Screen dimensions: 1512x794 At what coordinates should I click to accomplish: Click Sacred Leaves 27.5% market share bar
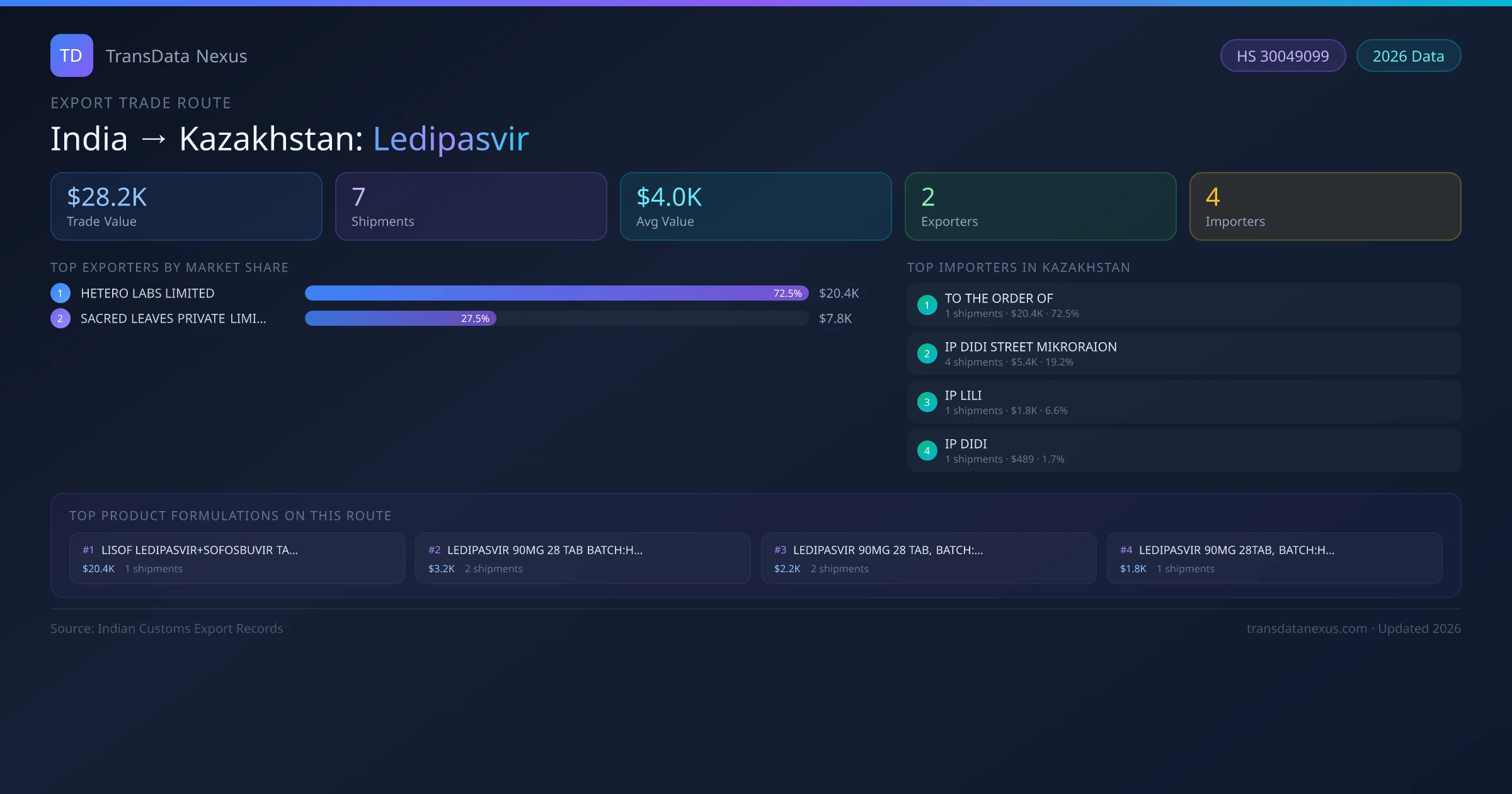pos(401,318)
